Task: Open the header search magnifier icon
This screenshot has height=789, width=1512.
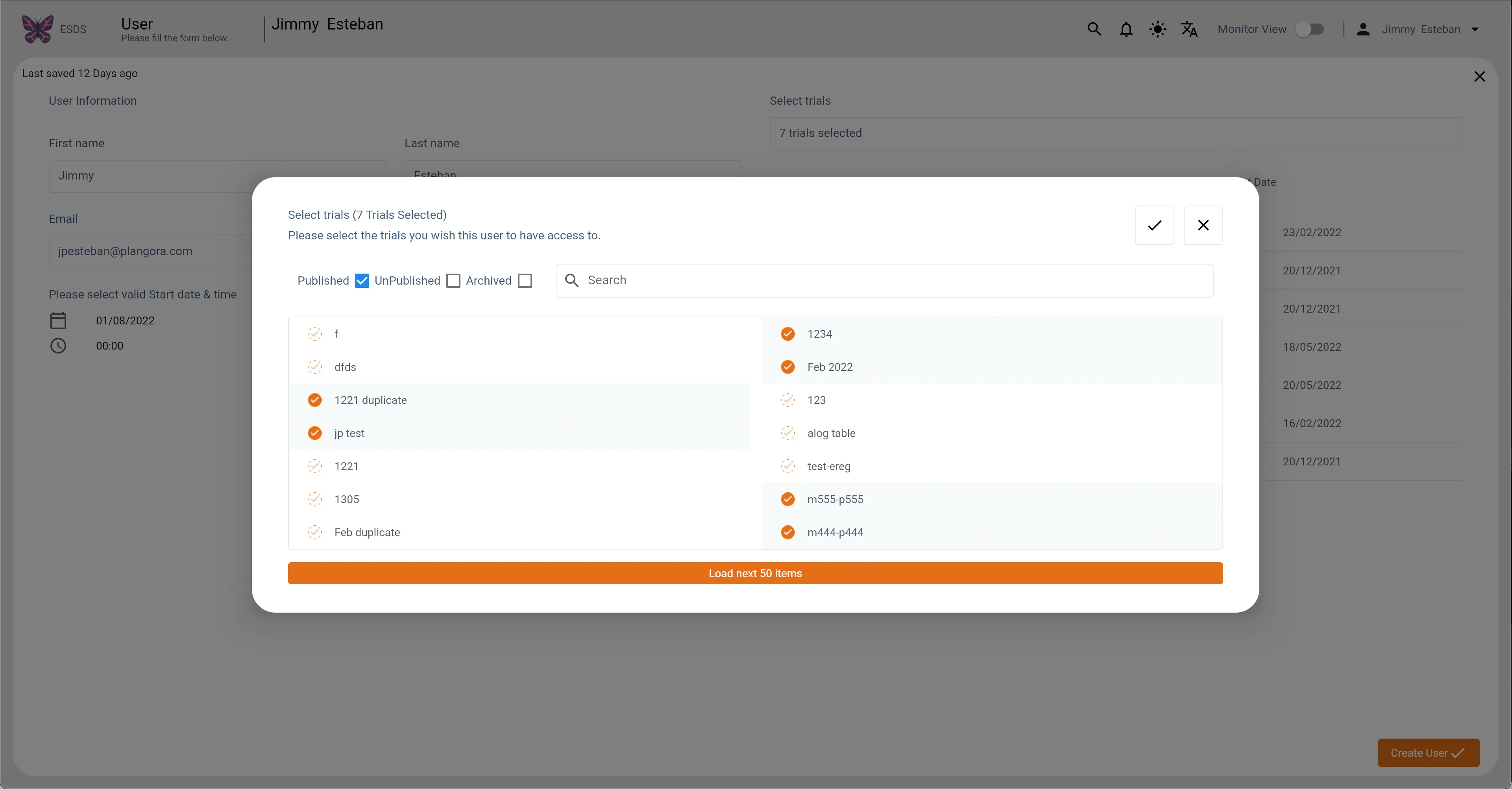Action: coord(1094,30)
